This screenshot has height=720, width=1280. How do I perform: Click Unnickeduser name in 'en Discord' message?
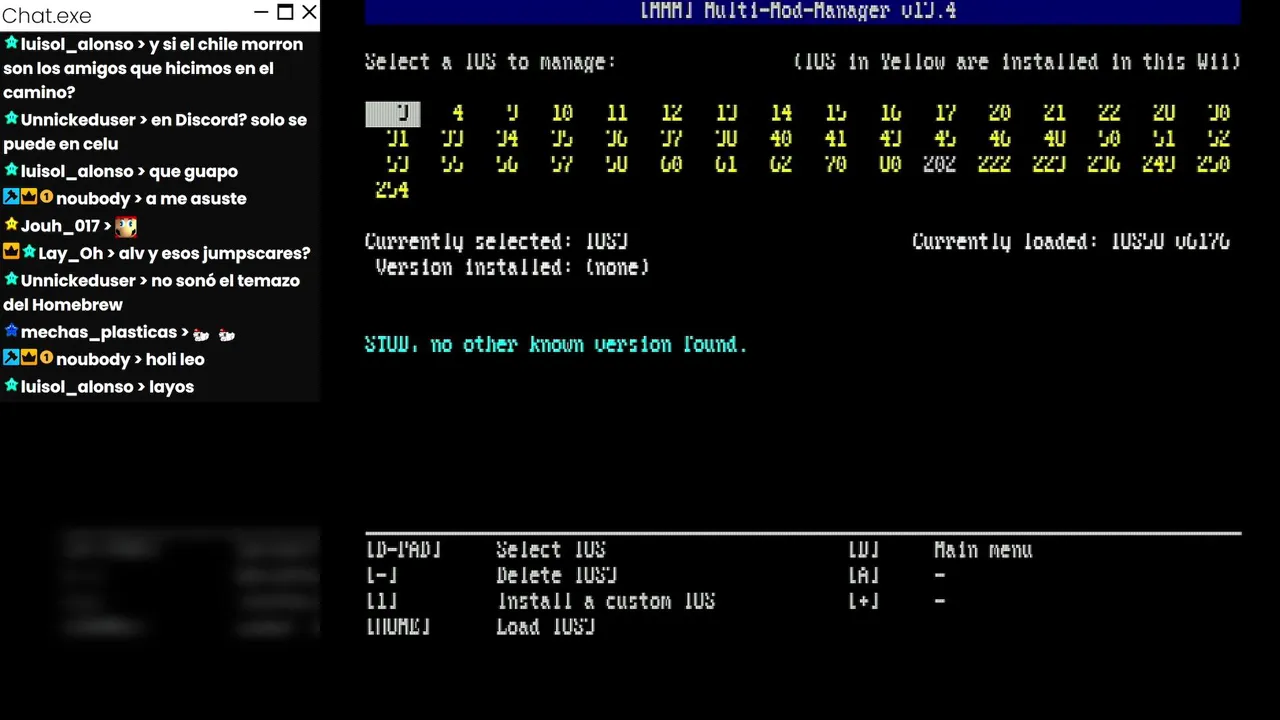click(x=78, y=120)
